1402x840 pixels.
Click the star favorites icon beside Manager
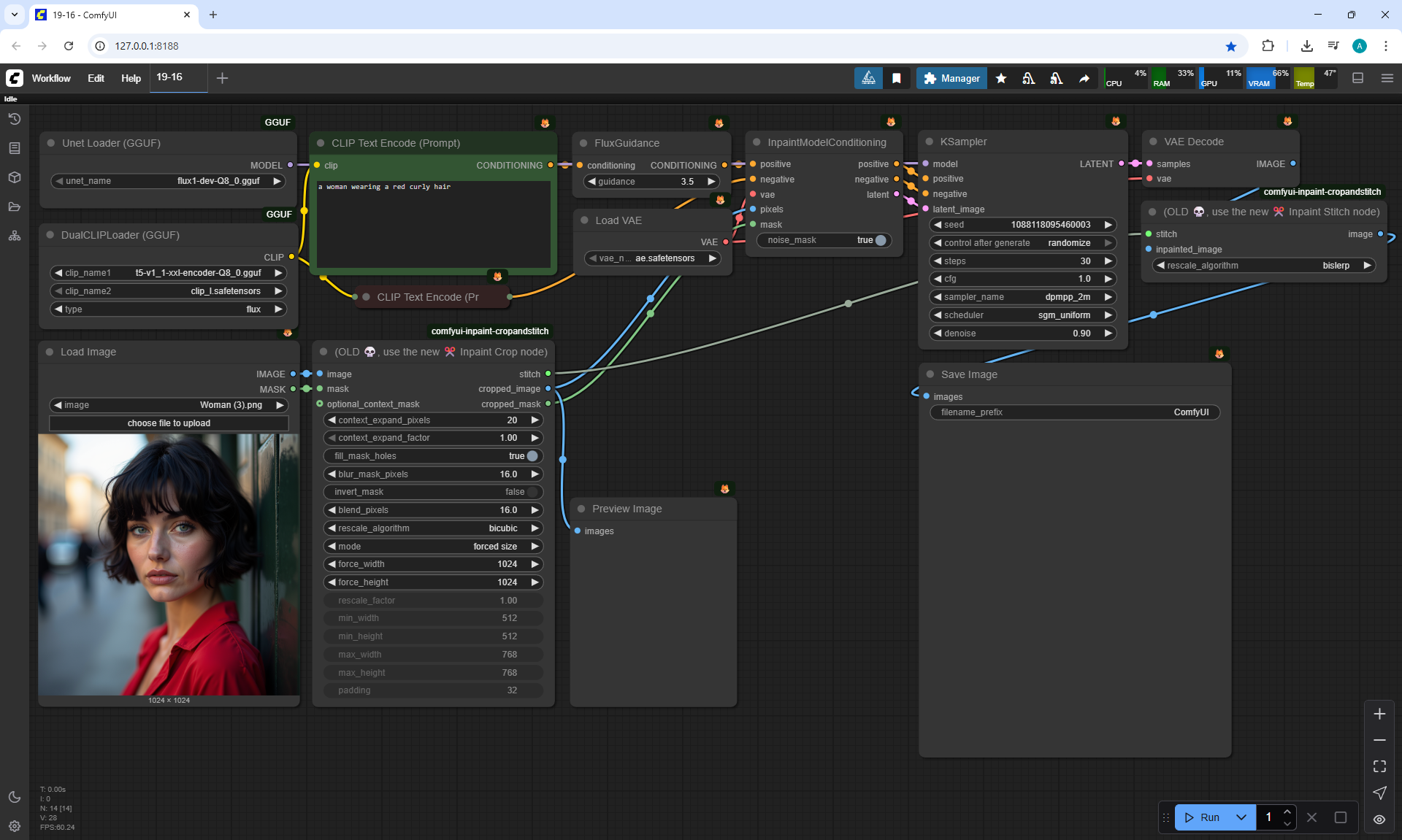click(1001, 78)
